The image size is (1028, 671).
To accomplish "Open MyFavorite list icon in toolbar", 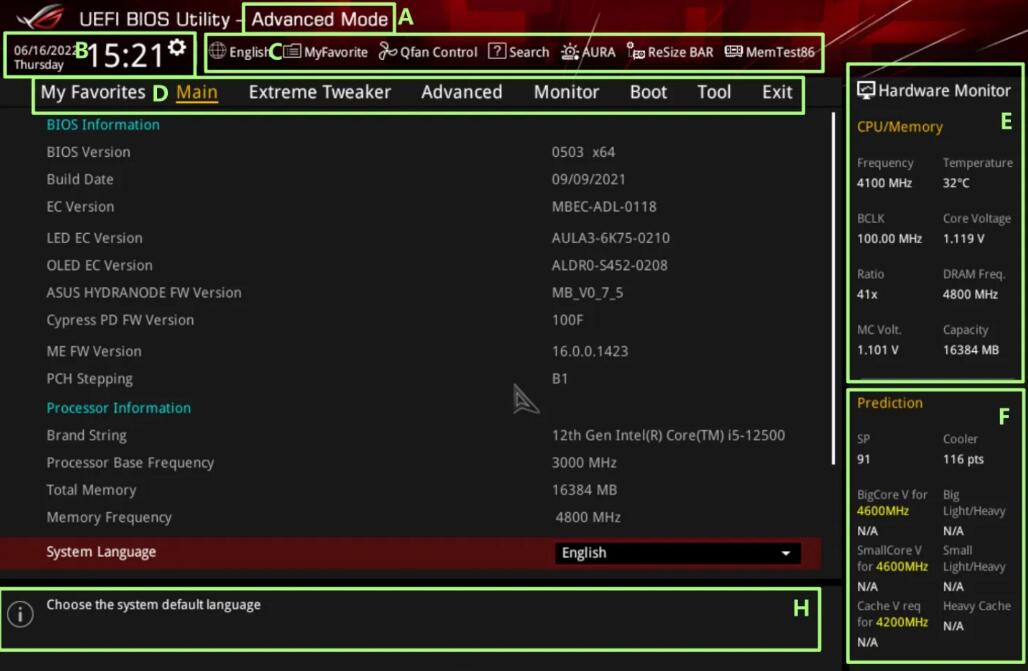I will pyautogui.click(x=292, y=52).
